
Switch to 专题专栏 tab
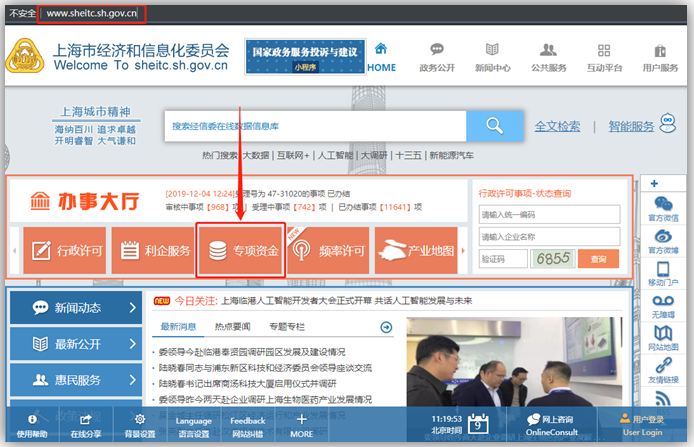pos(287,327)
